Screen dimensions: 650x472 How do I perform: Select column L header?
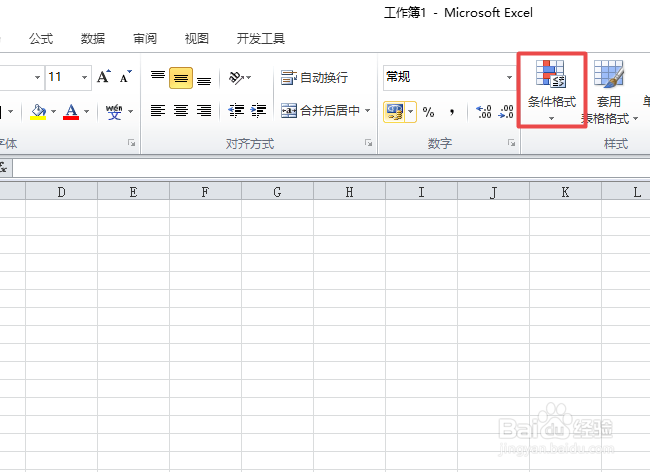point(626,192)
